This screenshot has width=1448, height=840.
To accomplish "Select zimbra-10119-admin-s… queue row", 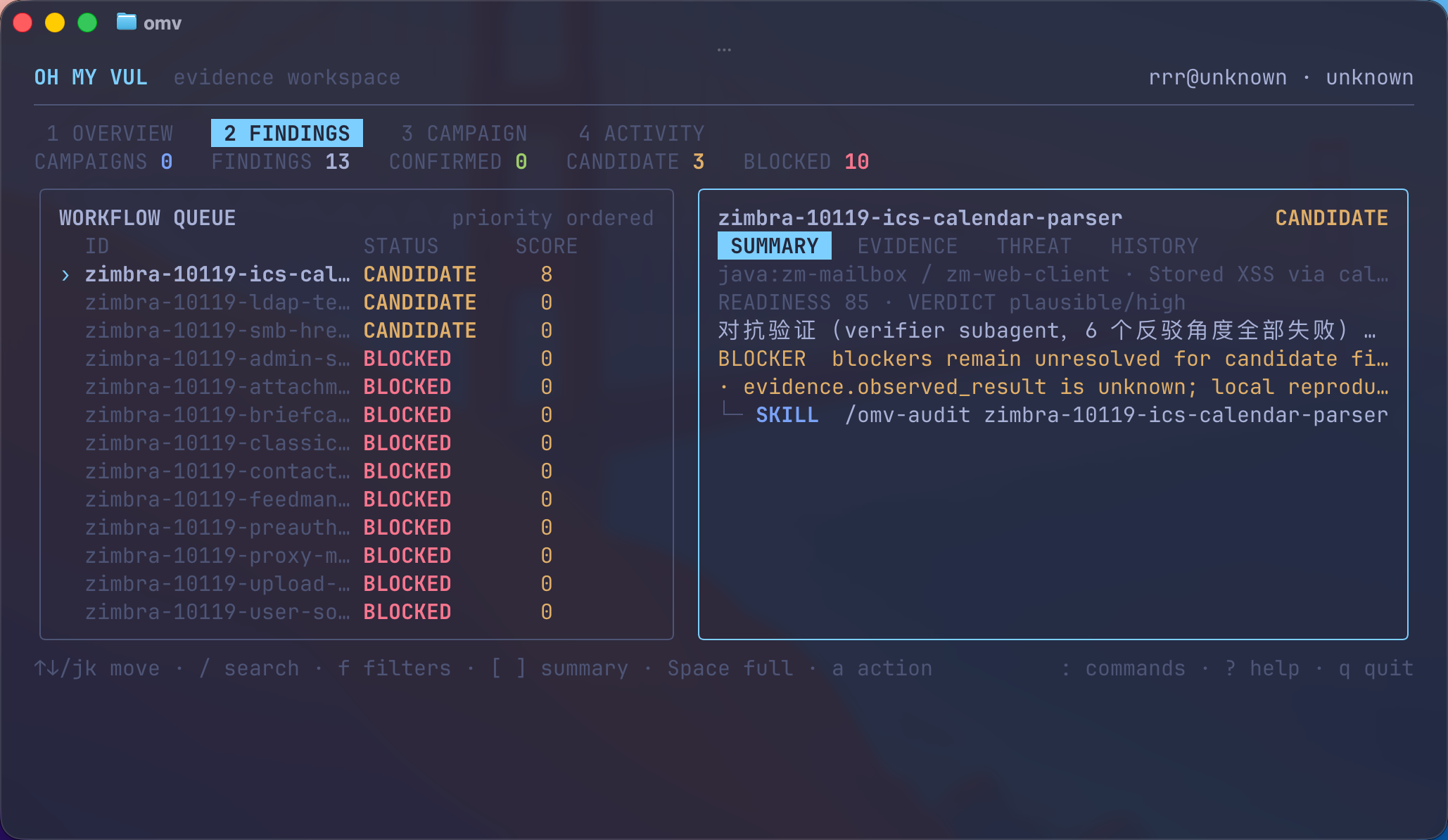I will point(357,359).
